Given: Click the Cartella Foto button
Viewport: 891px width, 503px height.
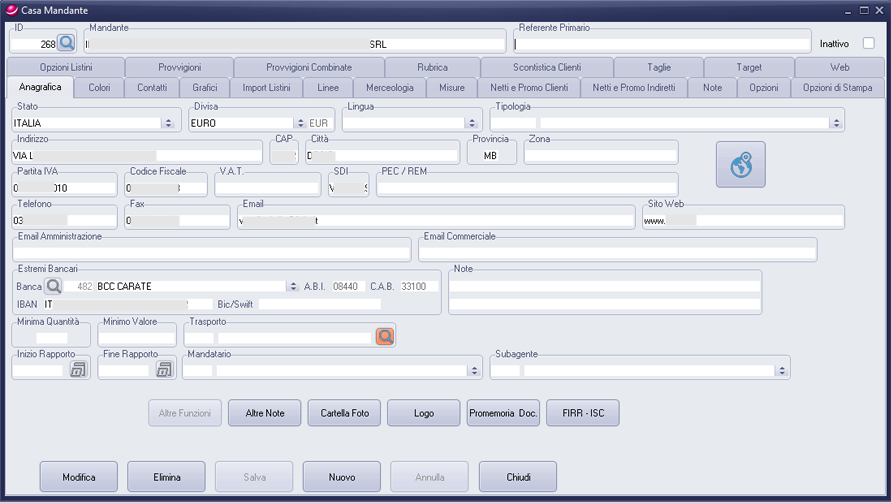Looking at the screenshot, I should point(344,413).
